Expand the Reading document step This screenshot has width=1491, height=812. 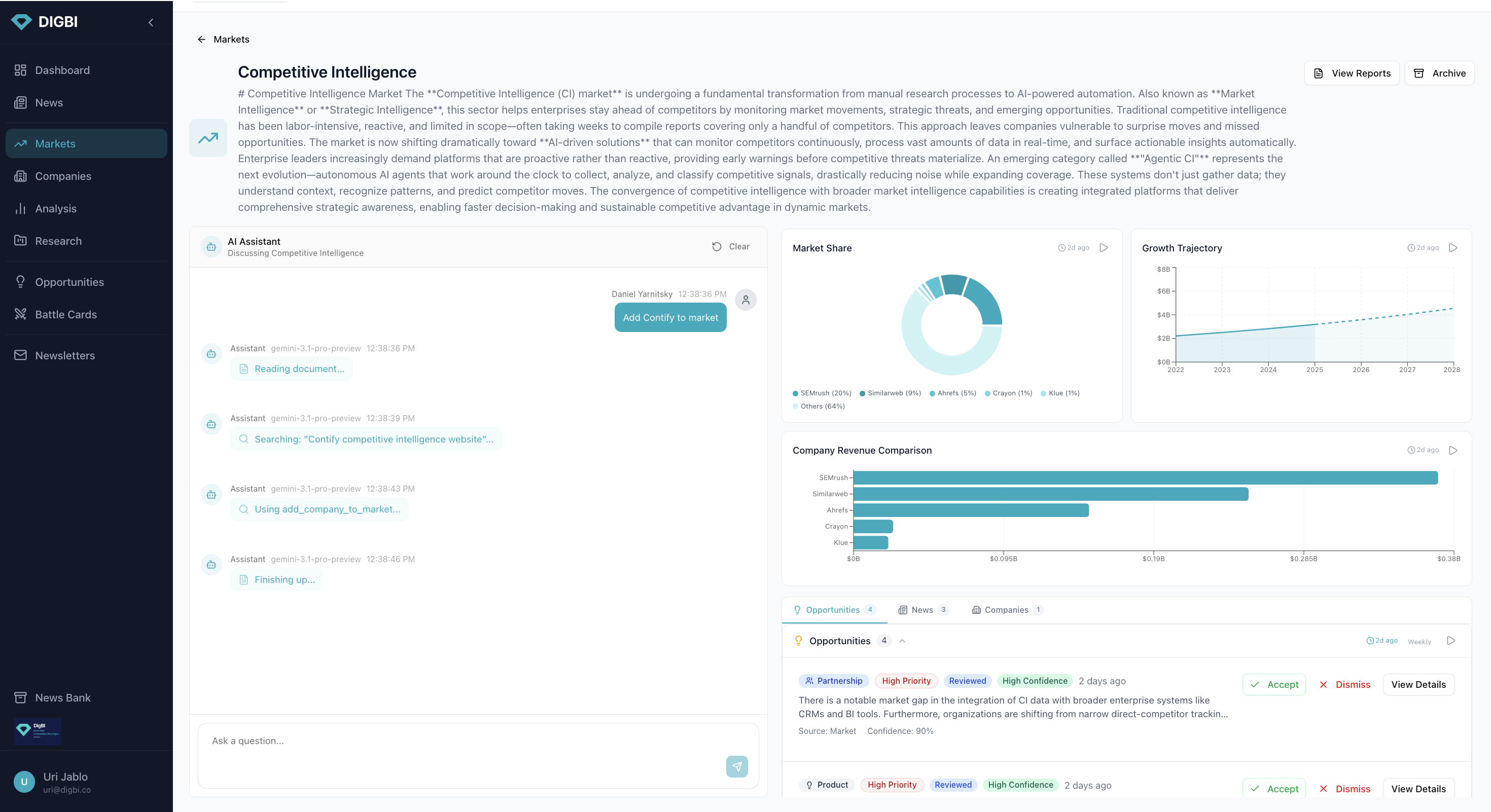click(292, 369)
